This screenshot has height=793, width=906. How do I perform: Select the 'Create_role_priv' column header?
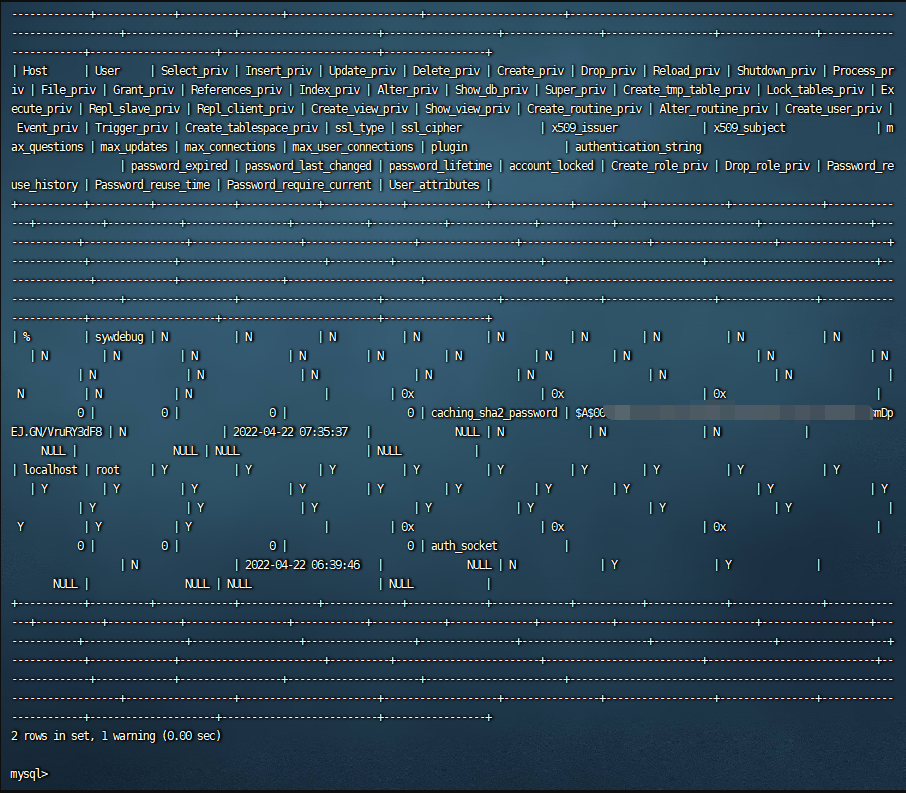click(659, 166)
